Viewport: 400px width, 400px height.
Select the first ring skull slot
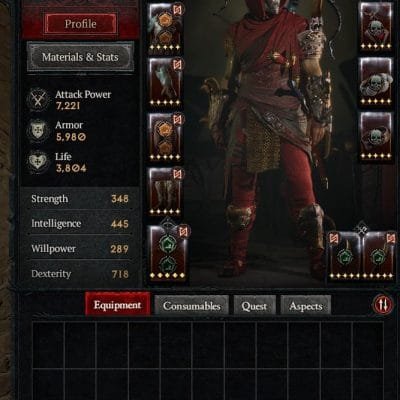(x=376, y=82)
